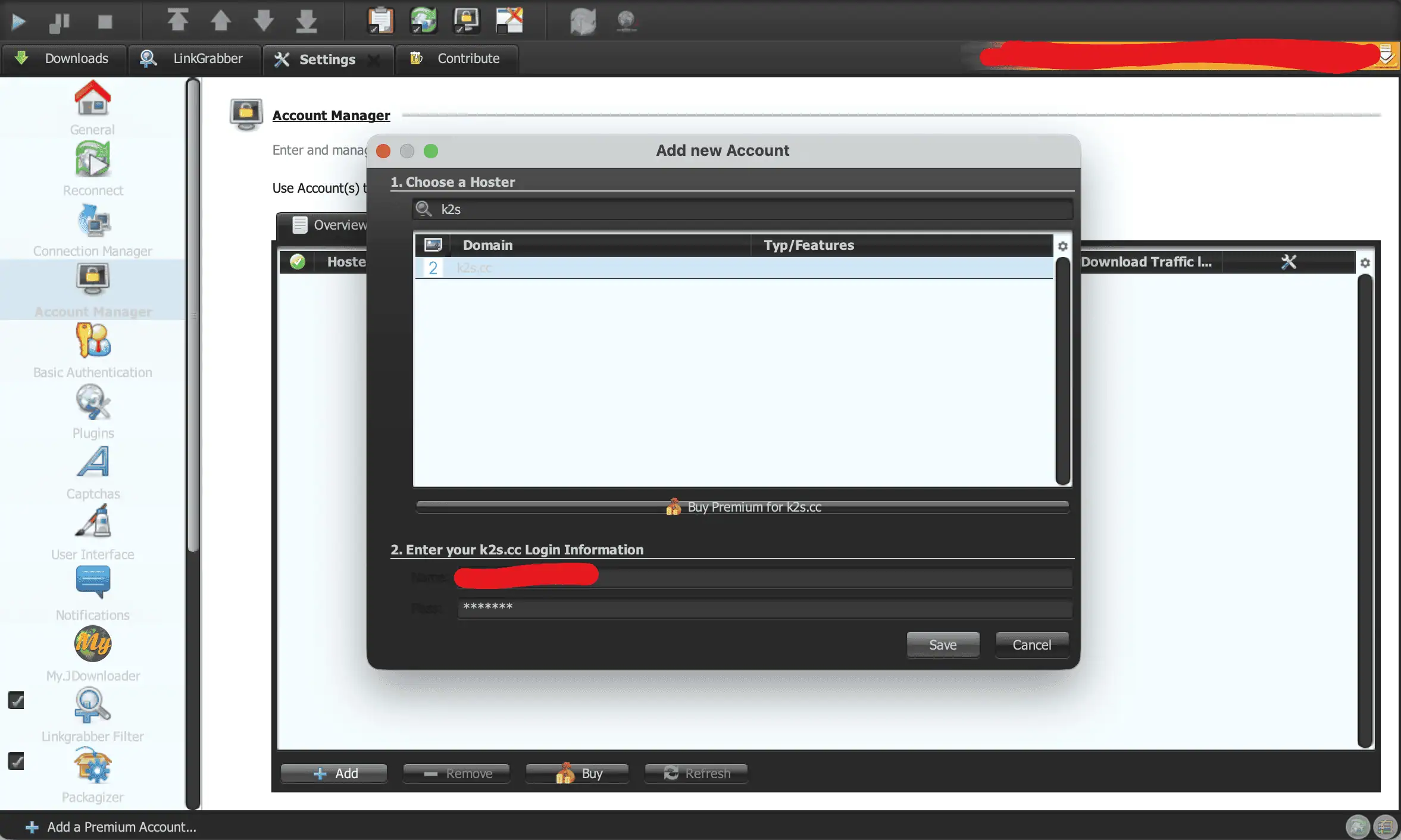
Task: Open the LinkGrabber tab
Action: [x=194, y=58]
